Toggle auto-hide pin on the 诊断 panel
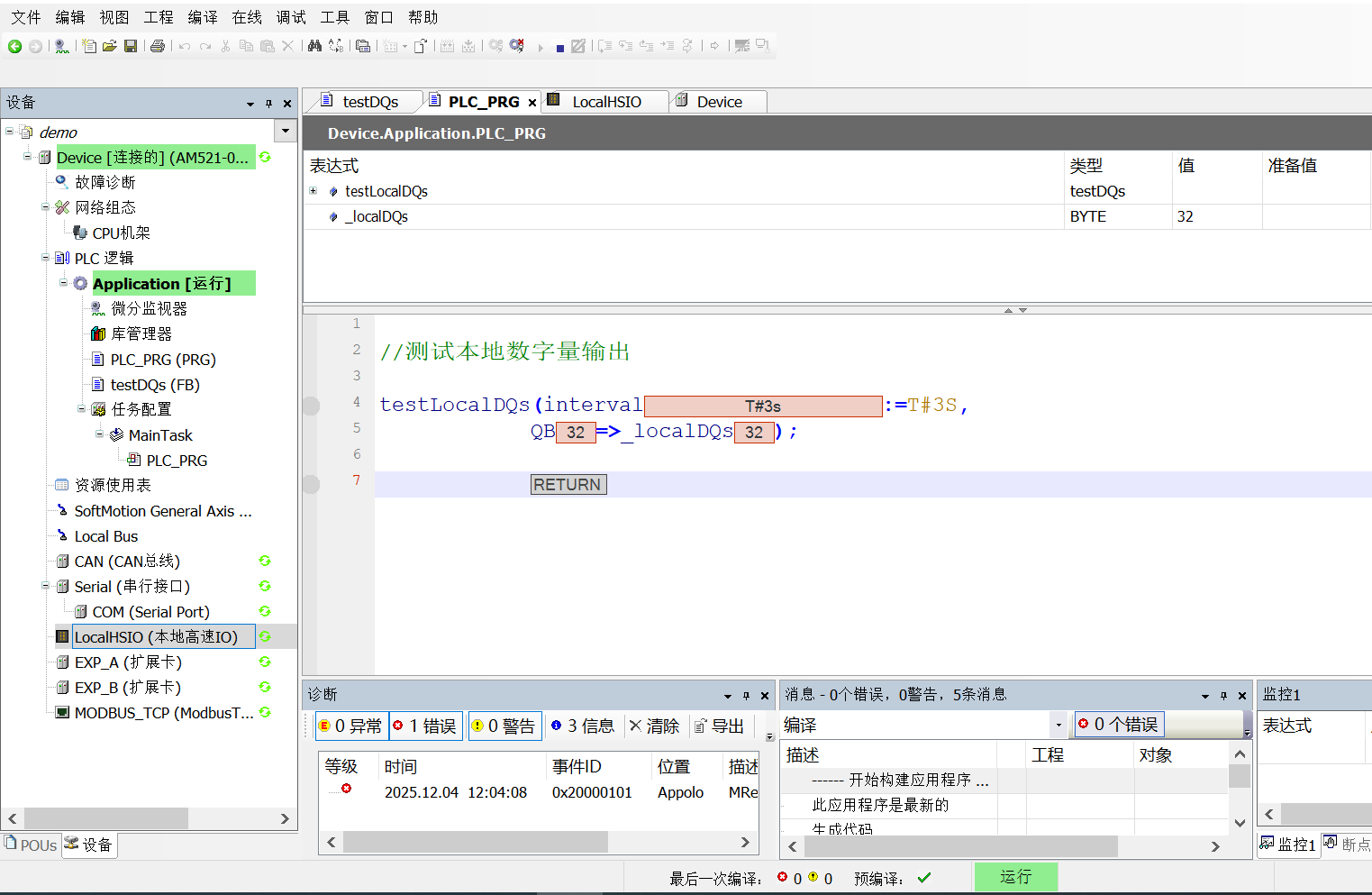Image resolution: width=1372 pixels, height=895 pixels. (x=745, y=694)
